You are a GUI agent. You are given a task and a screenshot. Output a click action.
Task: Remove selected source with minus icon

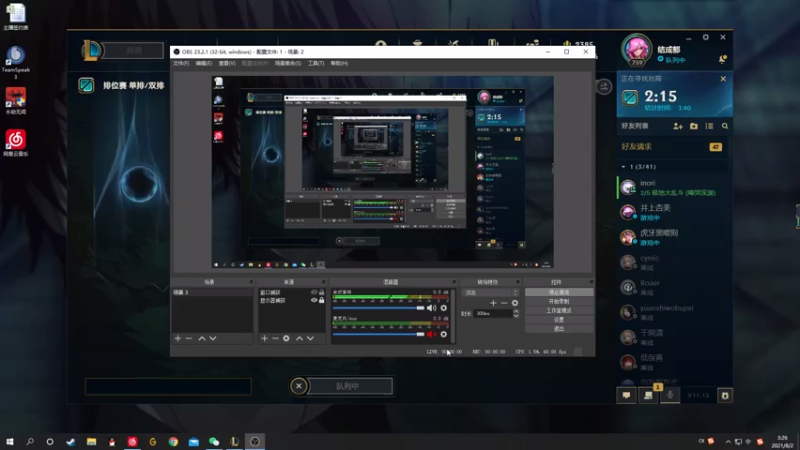click(275, 338)
